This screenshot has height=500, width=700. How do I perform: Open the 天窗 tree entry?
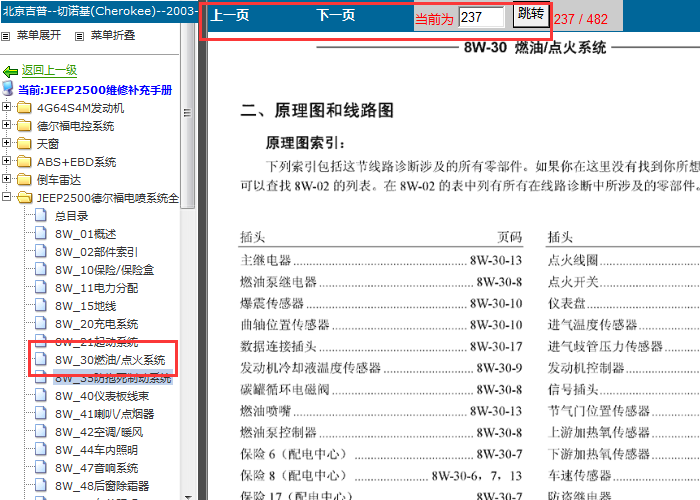[x=48, y=144]
